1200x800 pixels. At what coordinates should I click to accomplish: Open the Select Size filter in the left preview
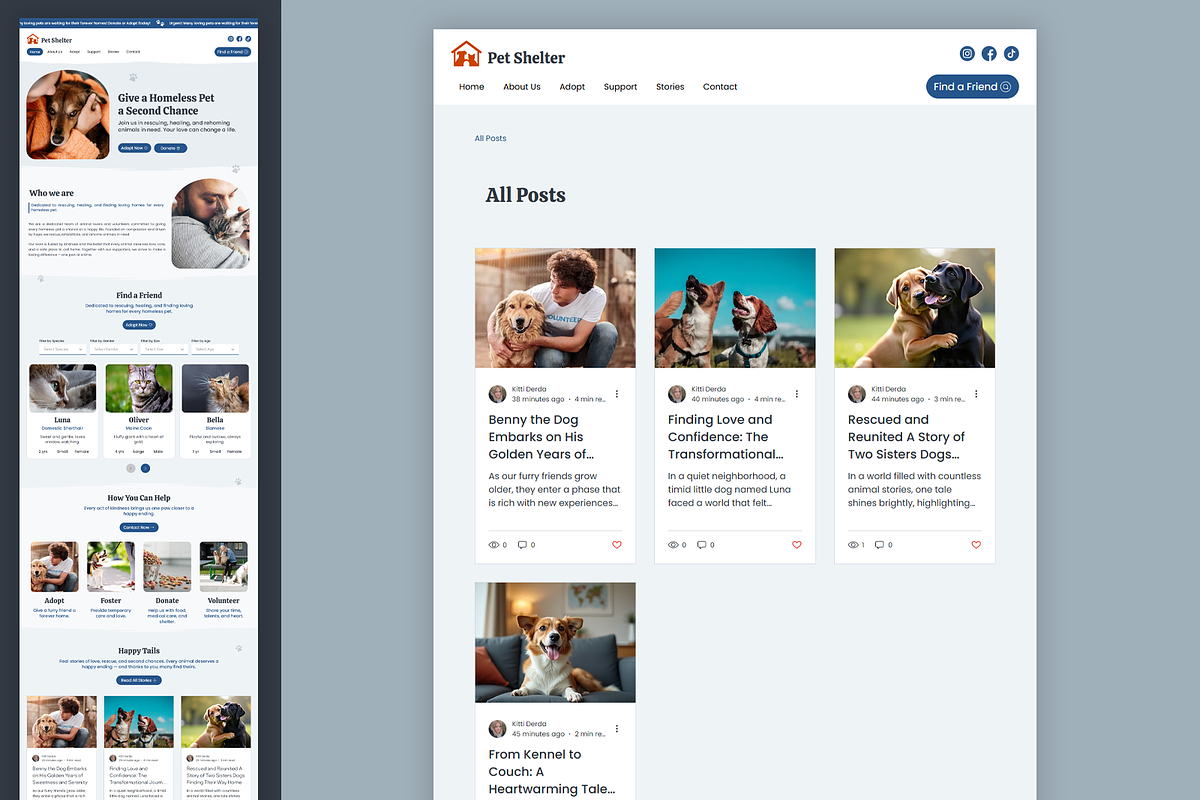[x=164, y=349]
